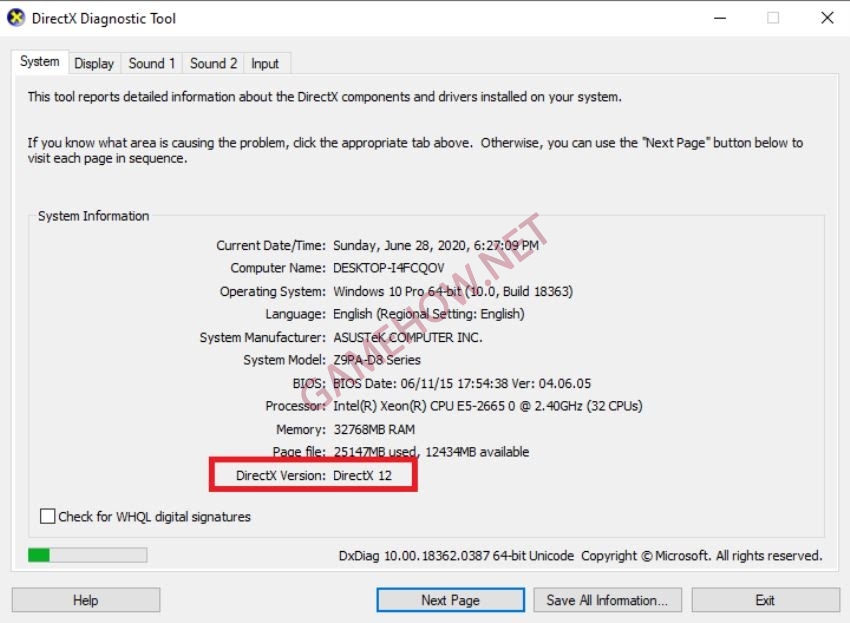This screenshot has height=623, width=850.
Task: Click the green loading progress bar
Action: coord(87,555)
